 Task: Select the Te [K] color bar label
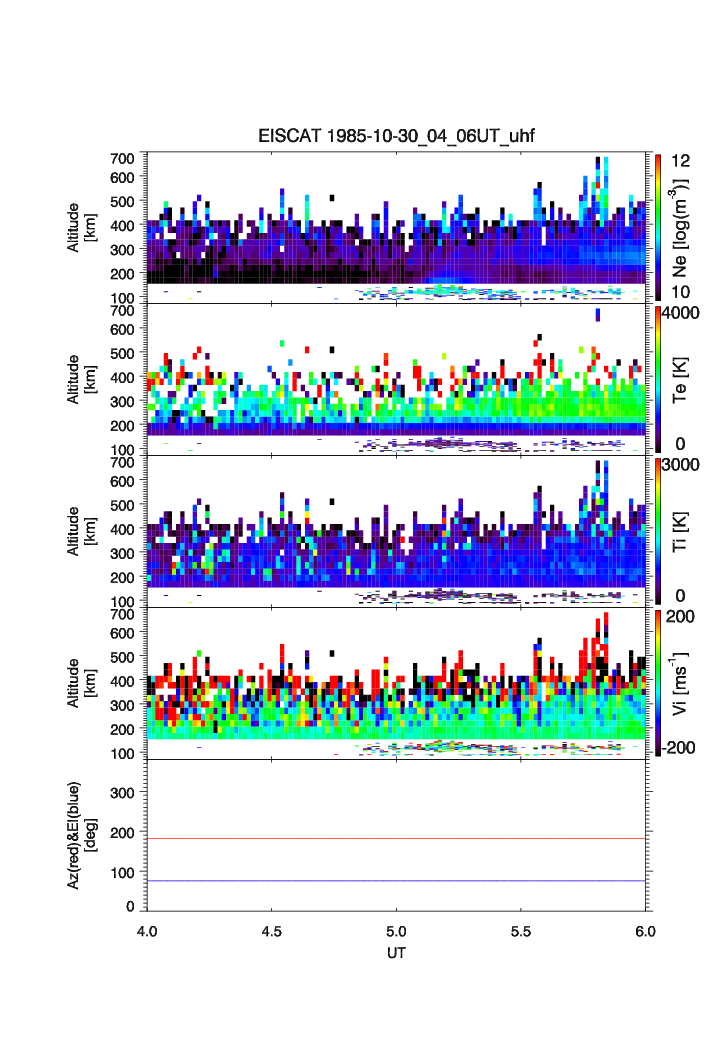coord(681,380)
